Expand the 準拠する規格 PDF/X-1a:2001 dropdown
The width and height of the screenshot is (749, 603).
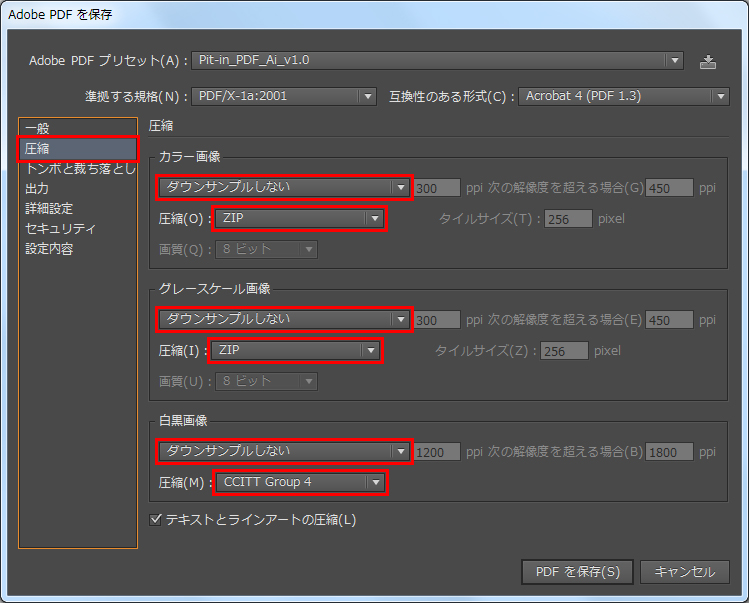coord(284,97)
